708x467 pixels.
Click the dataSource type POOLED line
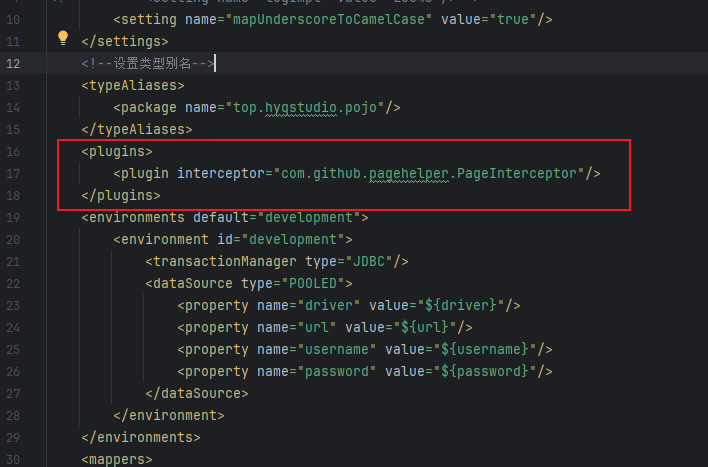pyautogui.click(x=249, y=284)
